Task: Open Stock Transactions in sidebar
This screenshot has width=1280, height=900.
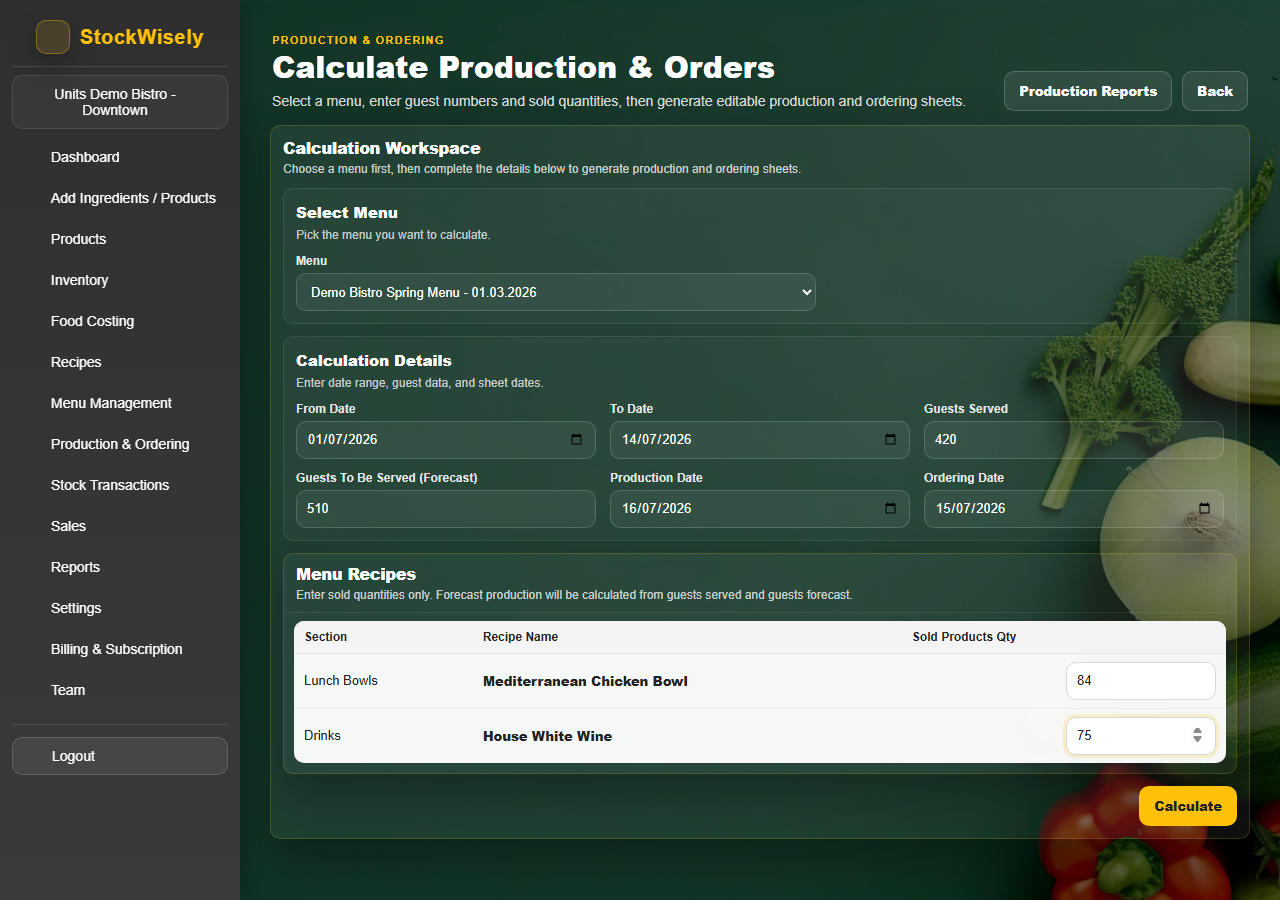Action: click(110, 485)
